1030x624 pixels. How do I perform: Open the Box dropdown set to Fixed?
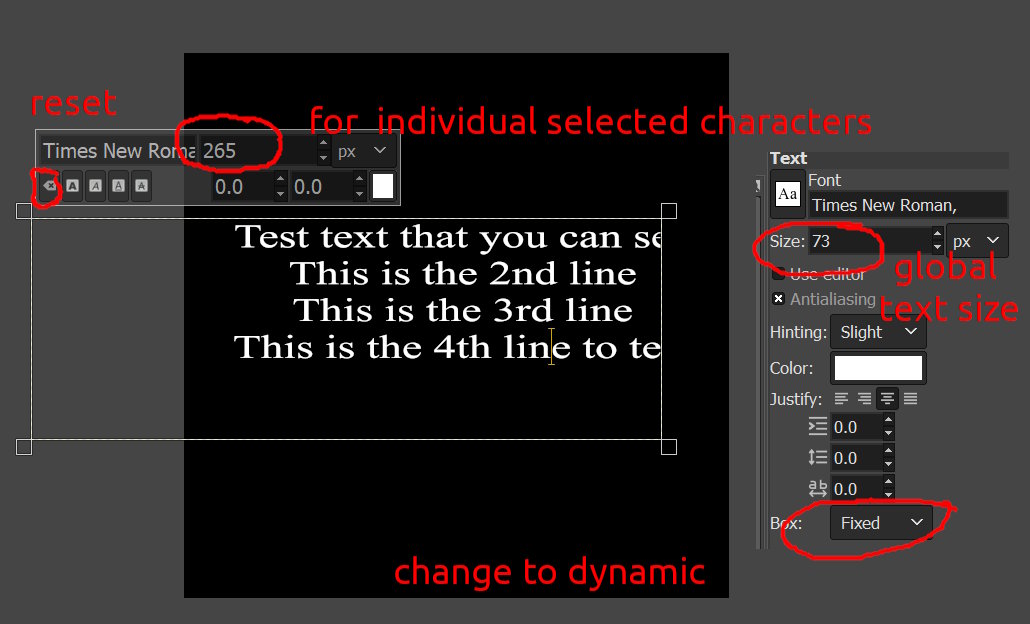[x=881, y=523]
